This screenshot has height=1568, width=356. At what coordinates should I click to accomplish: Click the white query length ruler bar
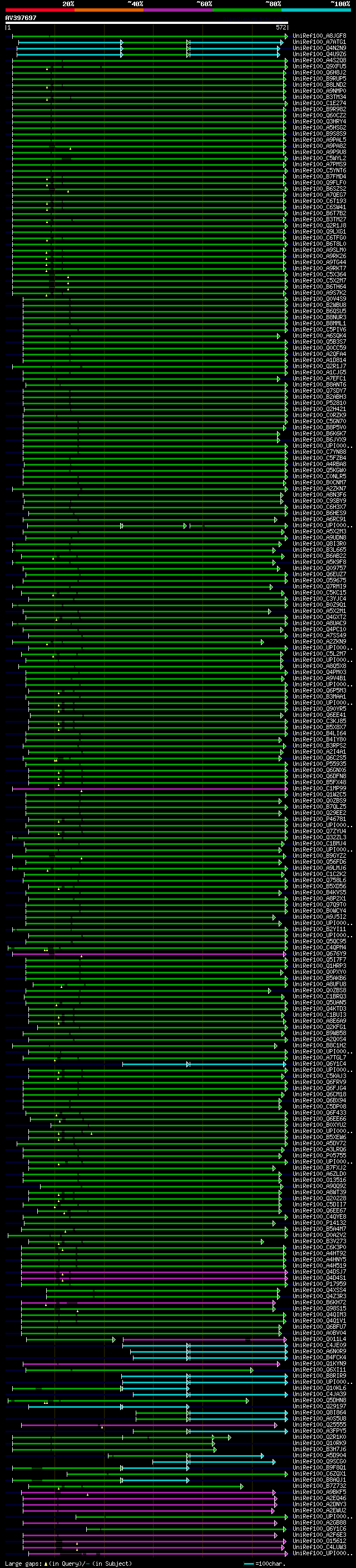tap(146, 23)
